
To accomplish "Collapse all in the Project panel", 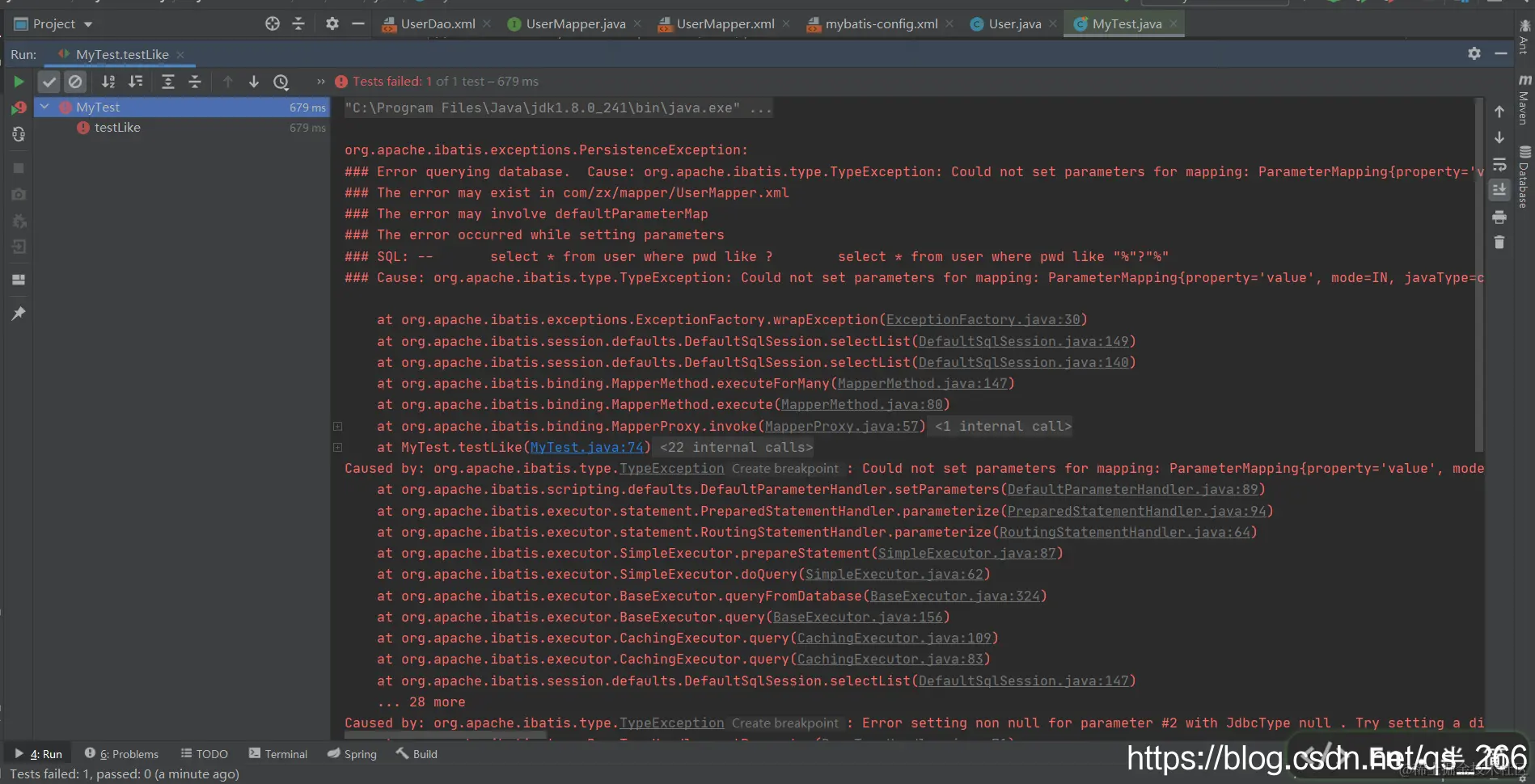I will [298, 24].
